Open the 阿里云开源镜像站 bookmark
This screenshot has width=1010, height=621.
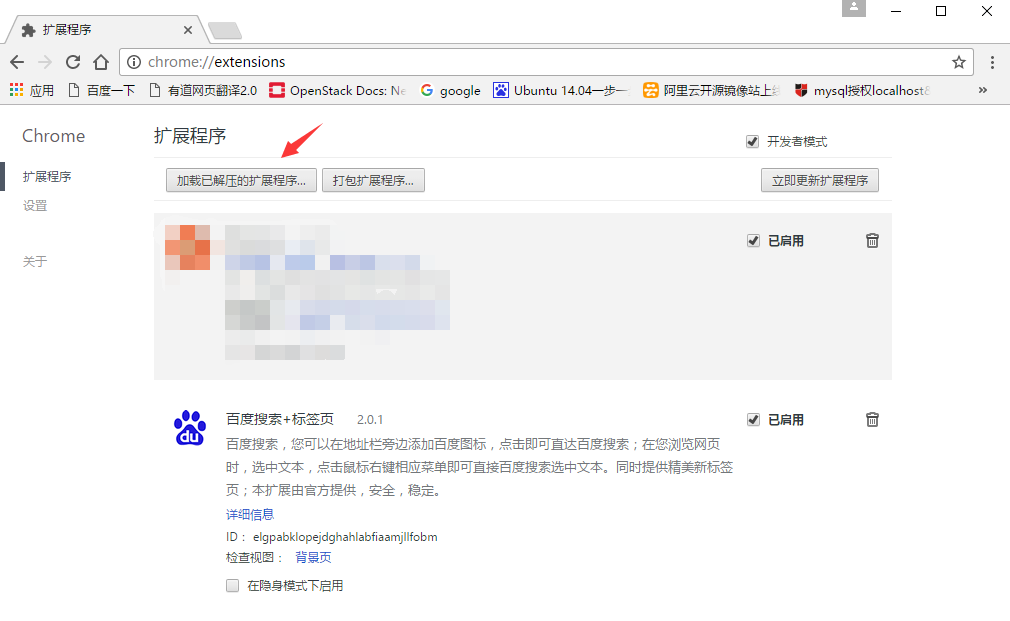point(712,90)
